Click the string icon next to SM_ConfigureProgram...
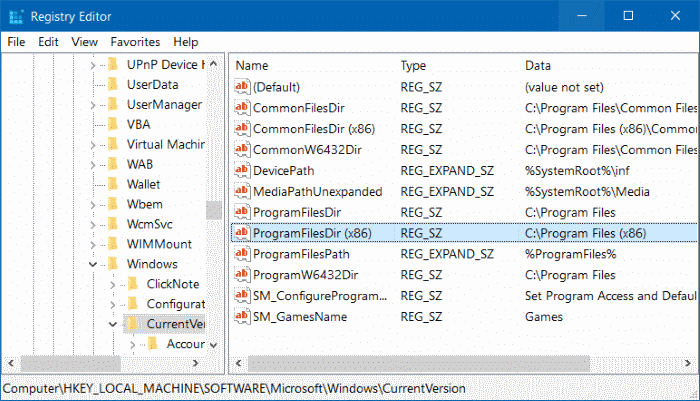This screenshot has width=700, height=401. point(242,296)
